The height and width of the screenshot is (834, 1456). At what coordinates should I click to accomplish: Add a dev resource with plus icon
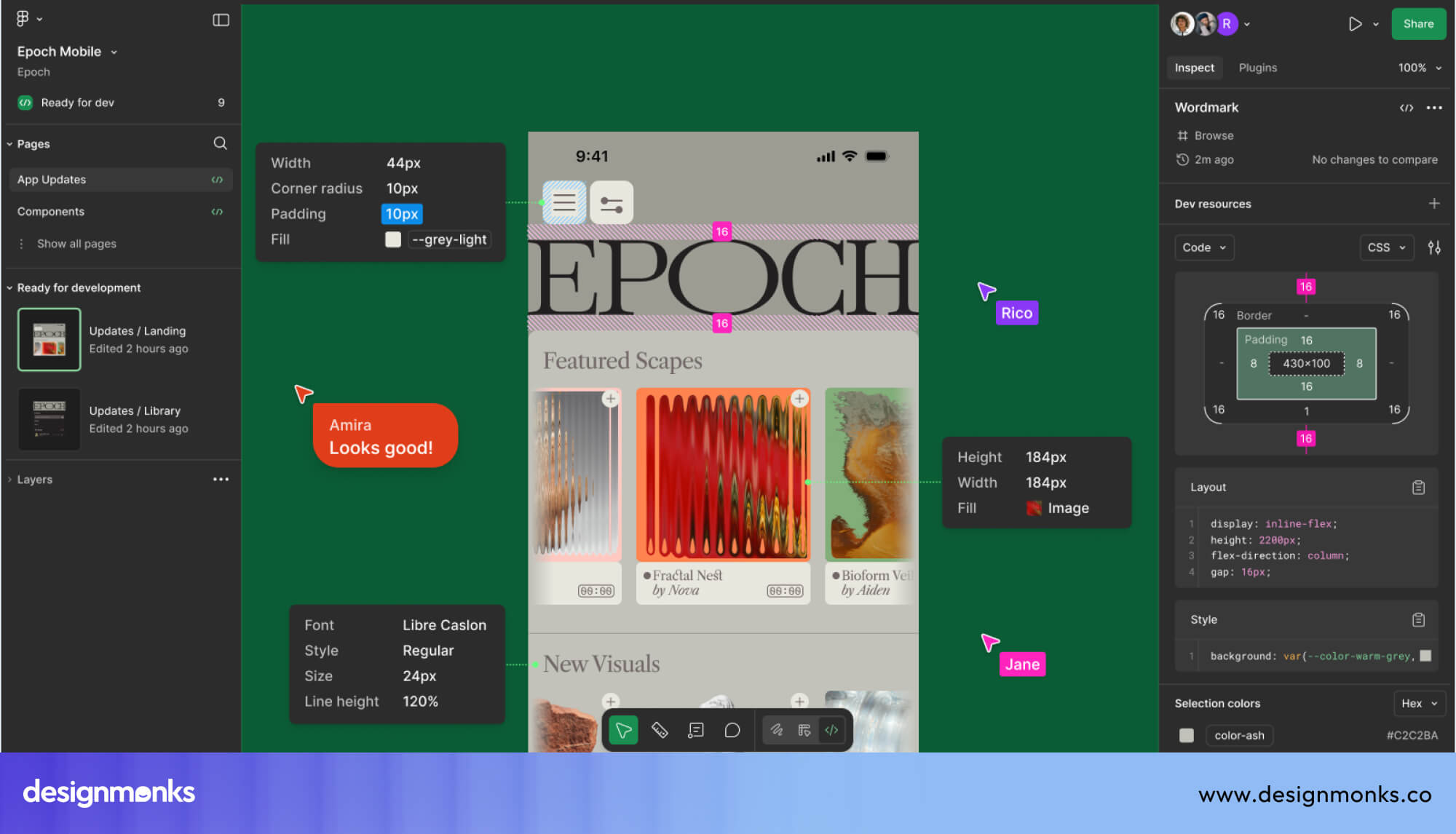point(1433,204)
